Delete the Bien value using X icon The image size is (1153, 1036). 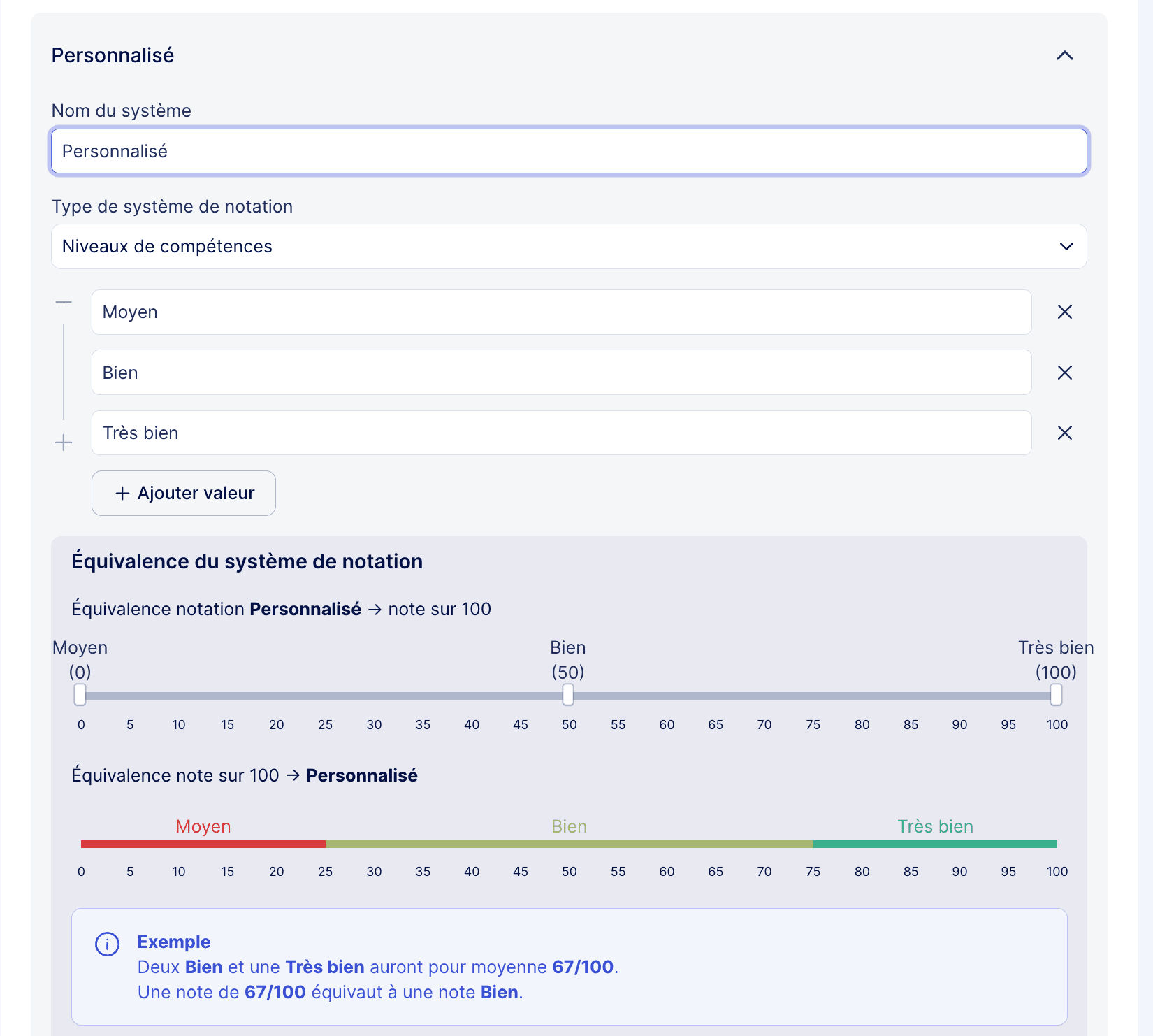point(1064,373)
